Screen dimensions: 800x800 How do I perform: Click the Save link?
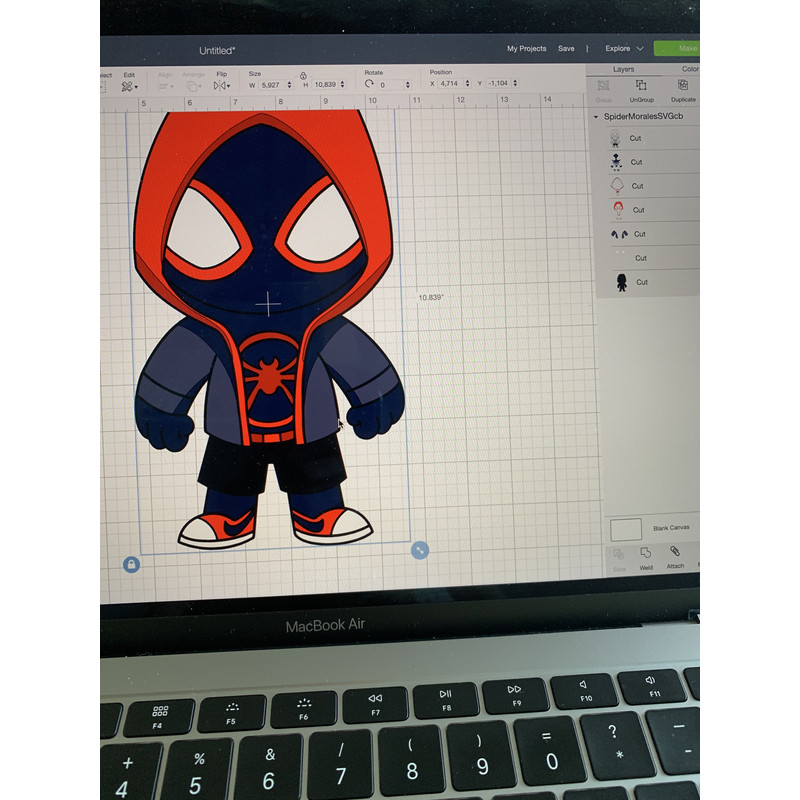[x=566, y=48]
